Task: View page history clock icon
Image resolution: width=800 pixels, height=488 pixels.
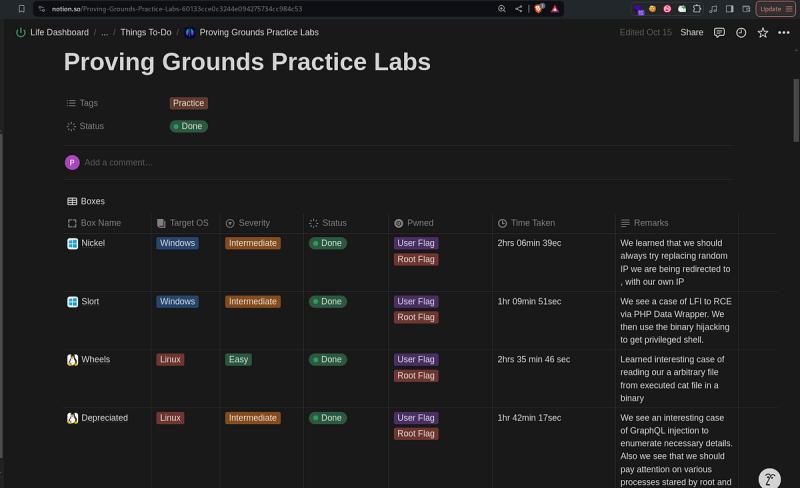Action: tap(741, 33)
